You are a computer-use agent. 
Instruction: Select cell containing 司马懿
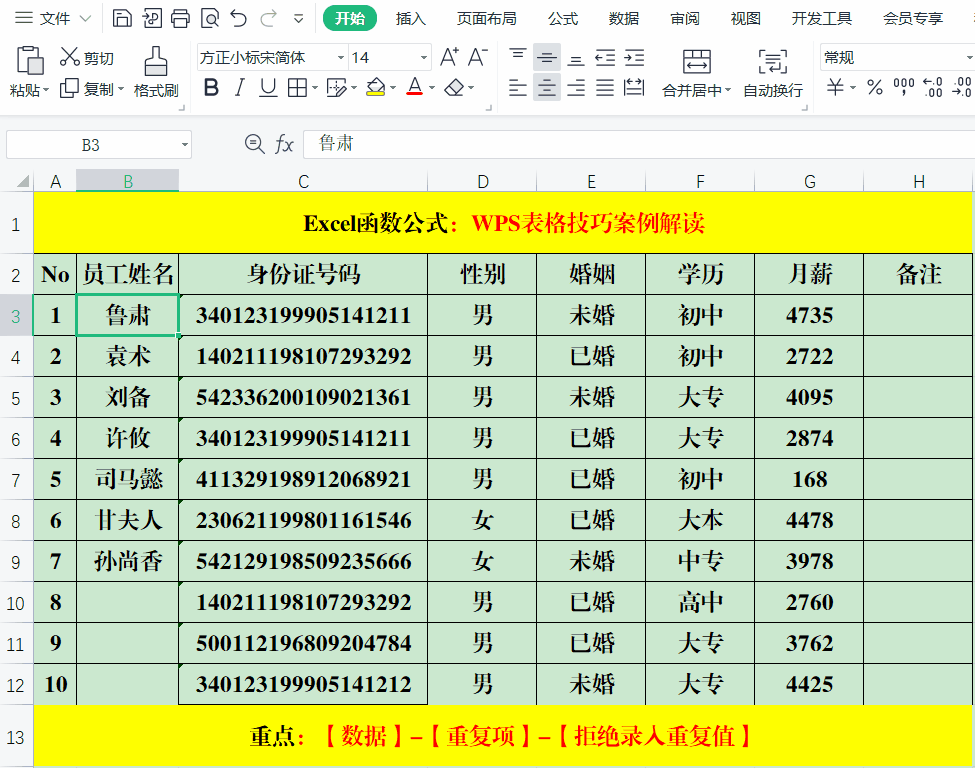click(x=128, y=479)
